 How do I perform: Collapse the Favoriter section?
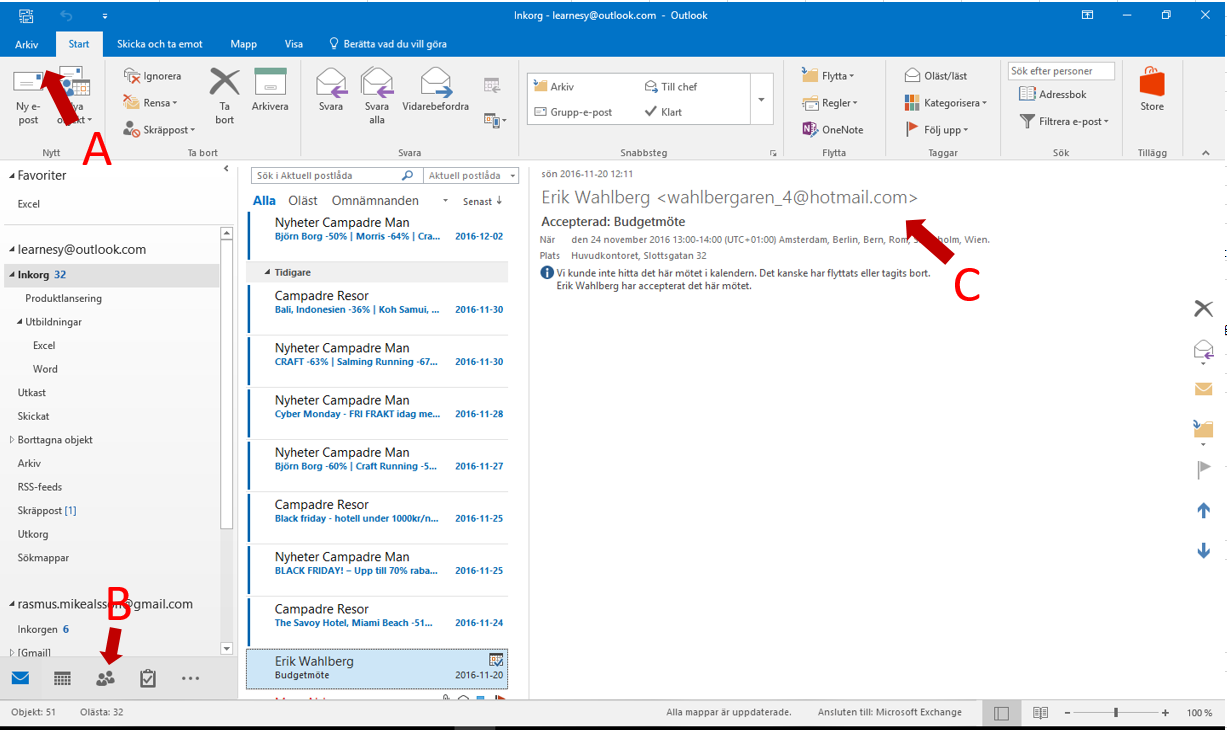(12, 175)
